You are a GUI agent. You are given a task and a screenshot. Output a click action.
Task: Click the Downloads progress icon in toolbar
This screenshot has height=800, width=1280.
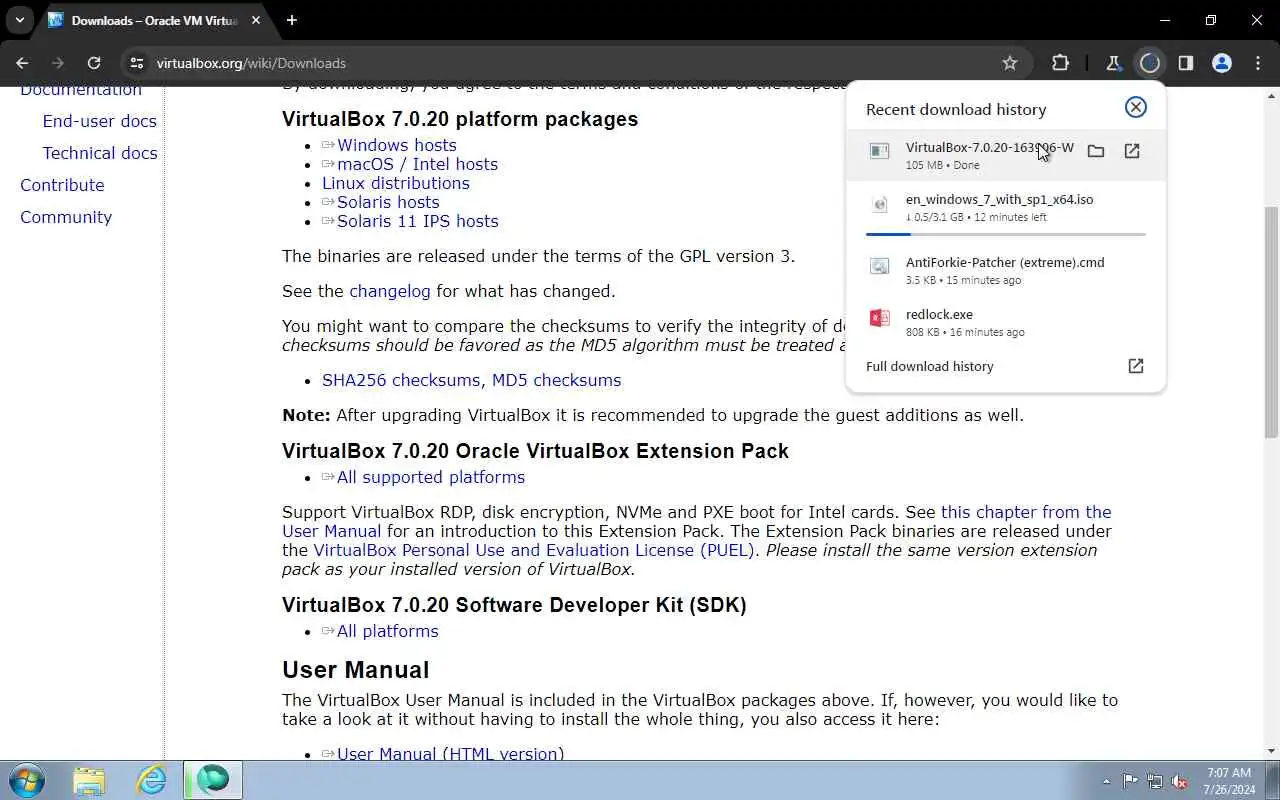pos(1149,63)
